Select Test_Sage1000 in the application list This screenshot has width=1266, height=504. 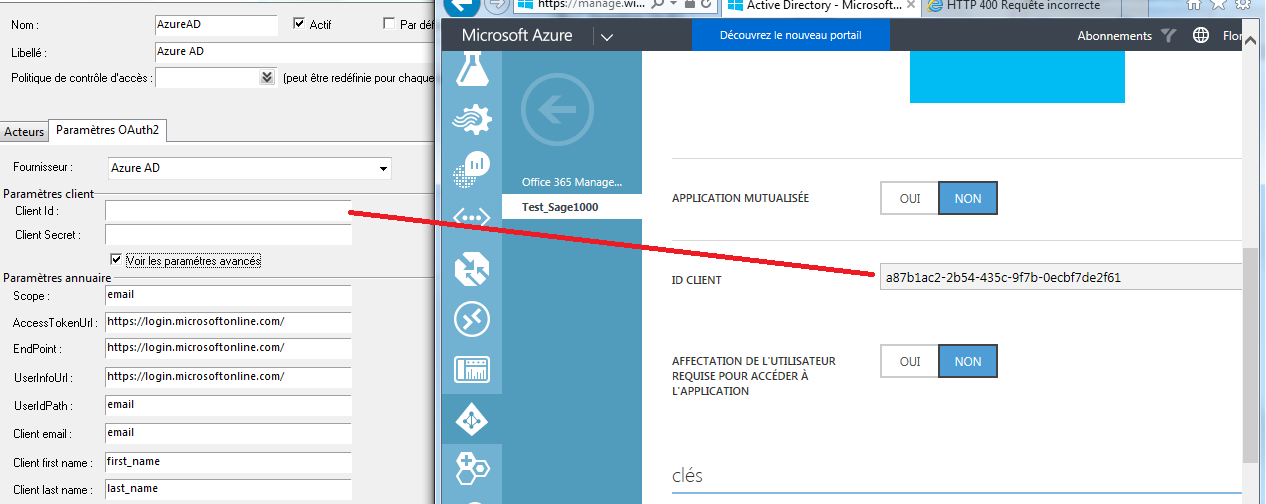point(572,206)
